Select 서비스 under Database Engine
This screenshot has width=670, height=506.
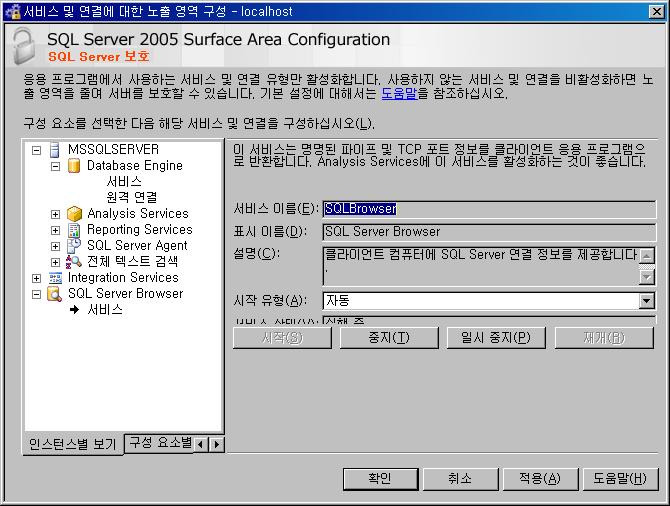click(124, 181)
